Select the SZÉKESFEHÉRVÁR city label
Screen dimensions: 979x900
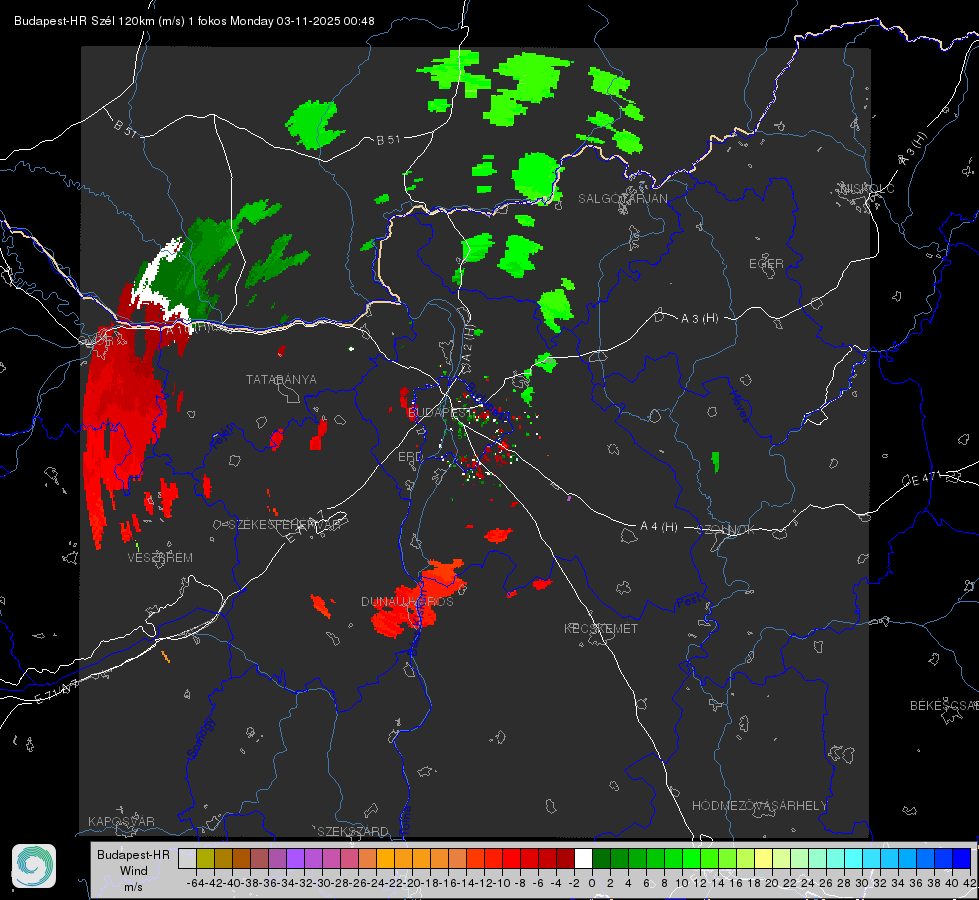tap(284, 525)
